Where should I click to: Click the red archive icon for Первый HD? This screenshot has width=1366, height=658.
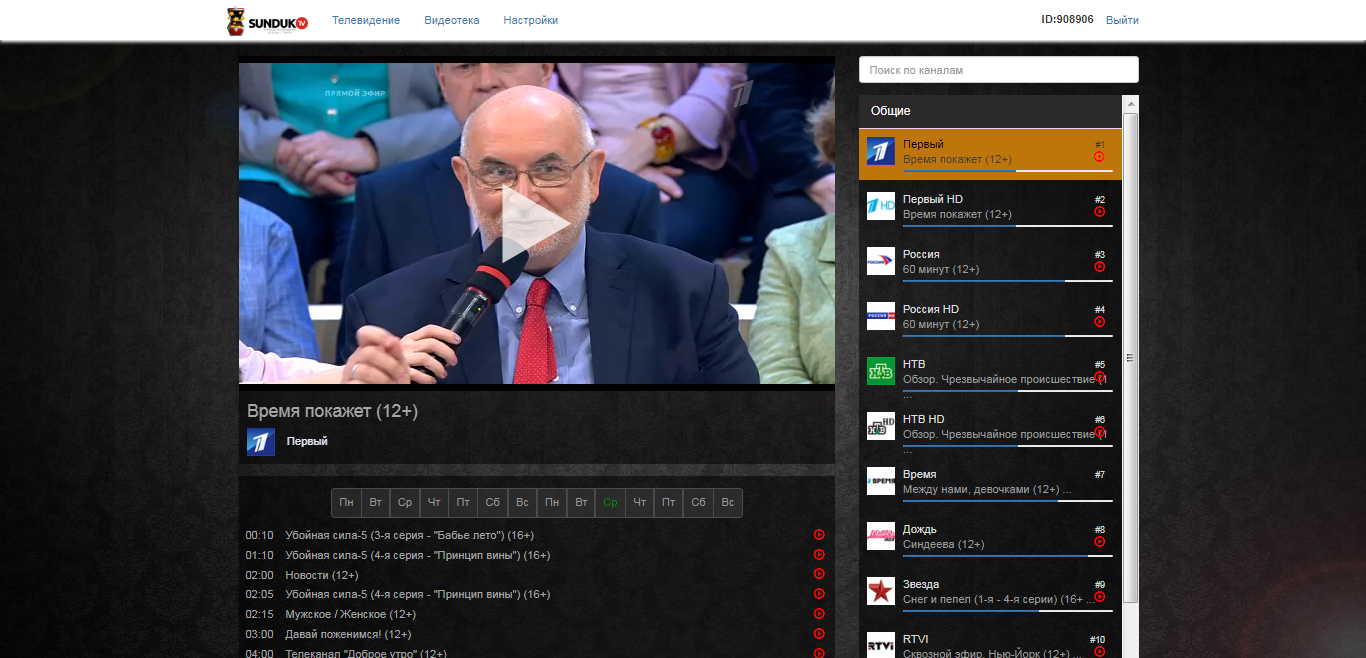tap(1099, 212)
